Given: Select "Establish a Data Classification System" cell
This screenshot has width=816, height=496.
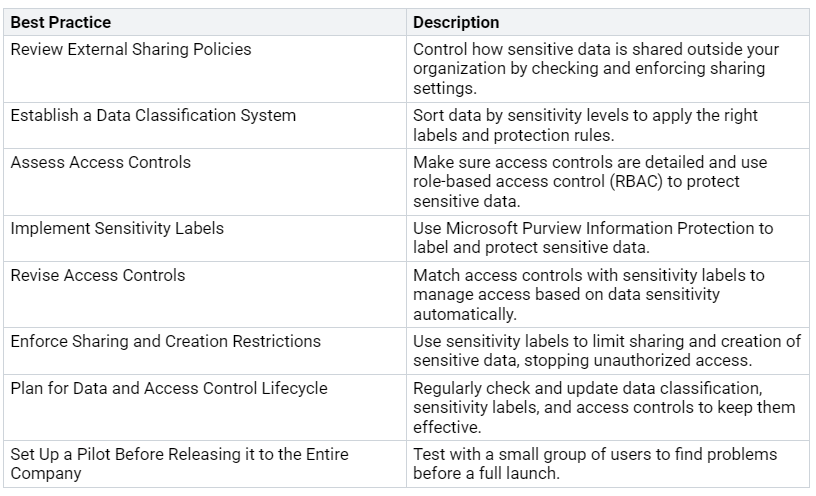Looking at the screenshot, I should [153, 115].
